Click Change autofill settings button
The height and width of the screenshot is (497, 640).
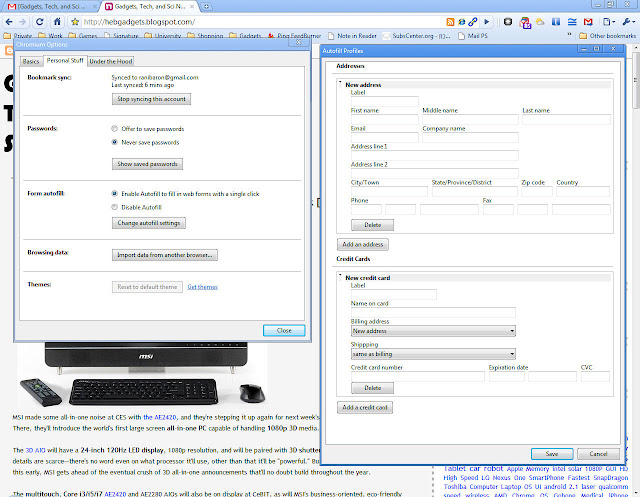click(149, 223)
